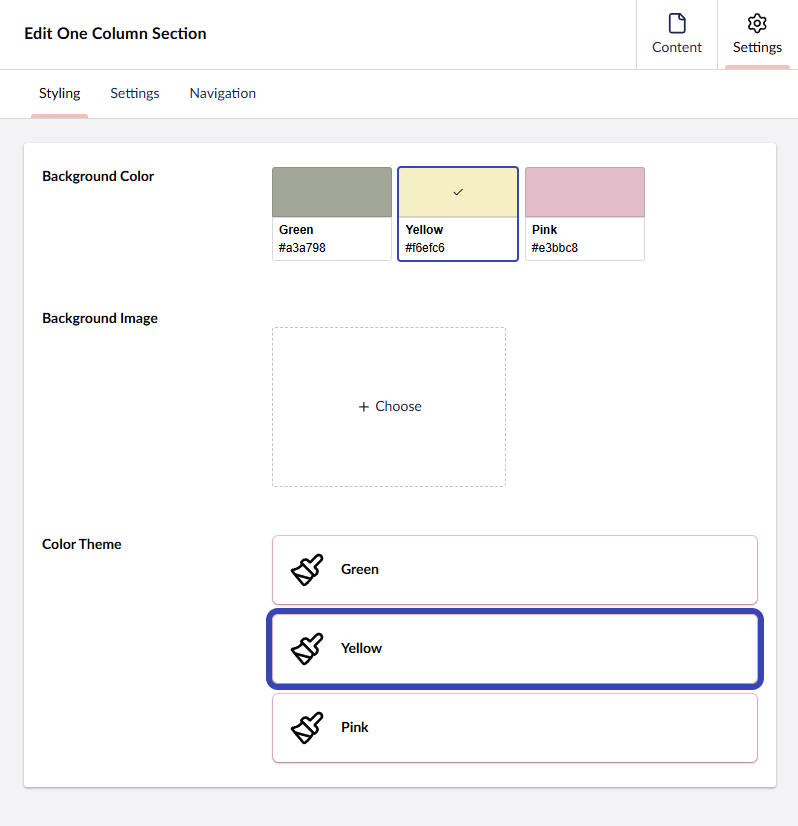
Task: Click Choose to add a background image
Action: coord(398,407)
